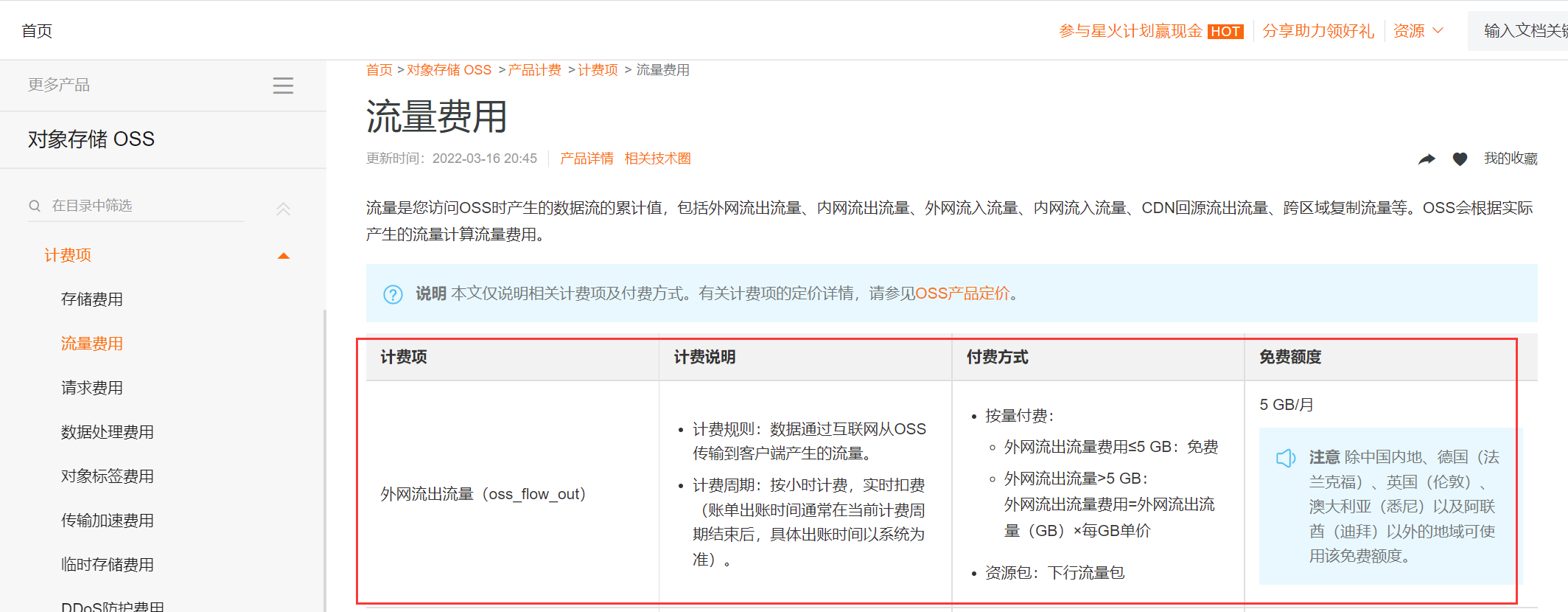Click 资源包：下行流量包 text

tap(1055, 573)
